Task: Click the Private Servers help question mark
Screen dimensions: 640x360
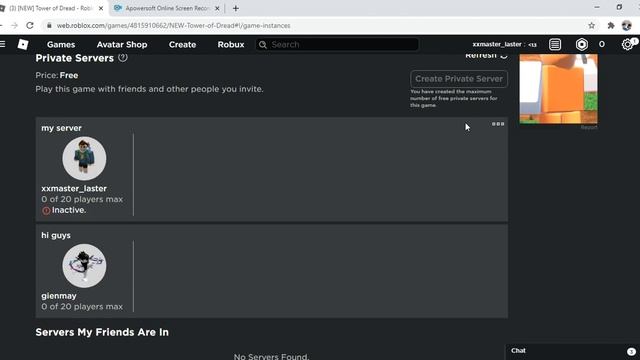Action: [122, 58]
